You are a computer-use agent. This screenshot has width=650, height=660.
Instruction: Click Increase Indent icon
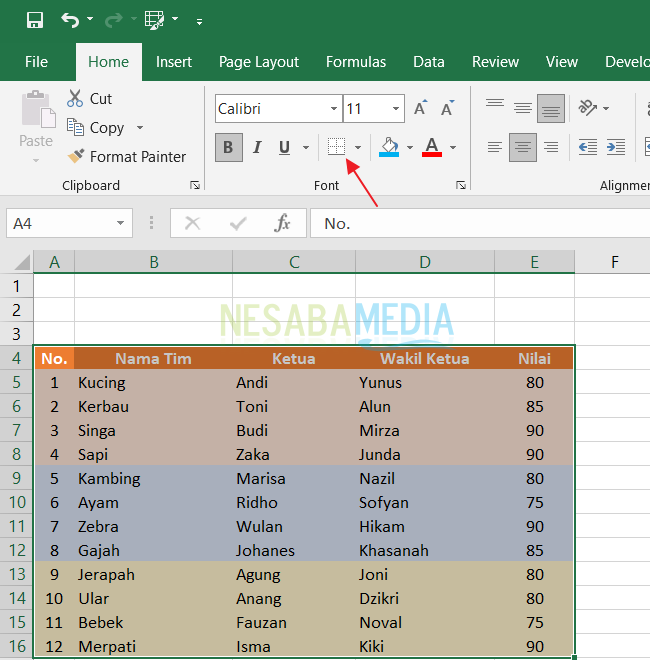click(x=616, y=147)
